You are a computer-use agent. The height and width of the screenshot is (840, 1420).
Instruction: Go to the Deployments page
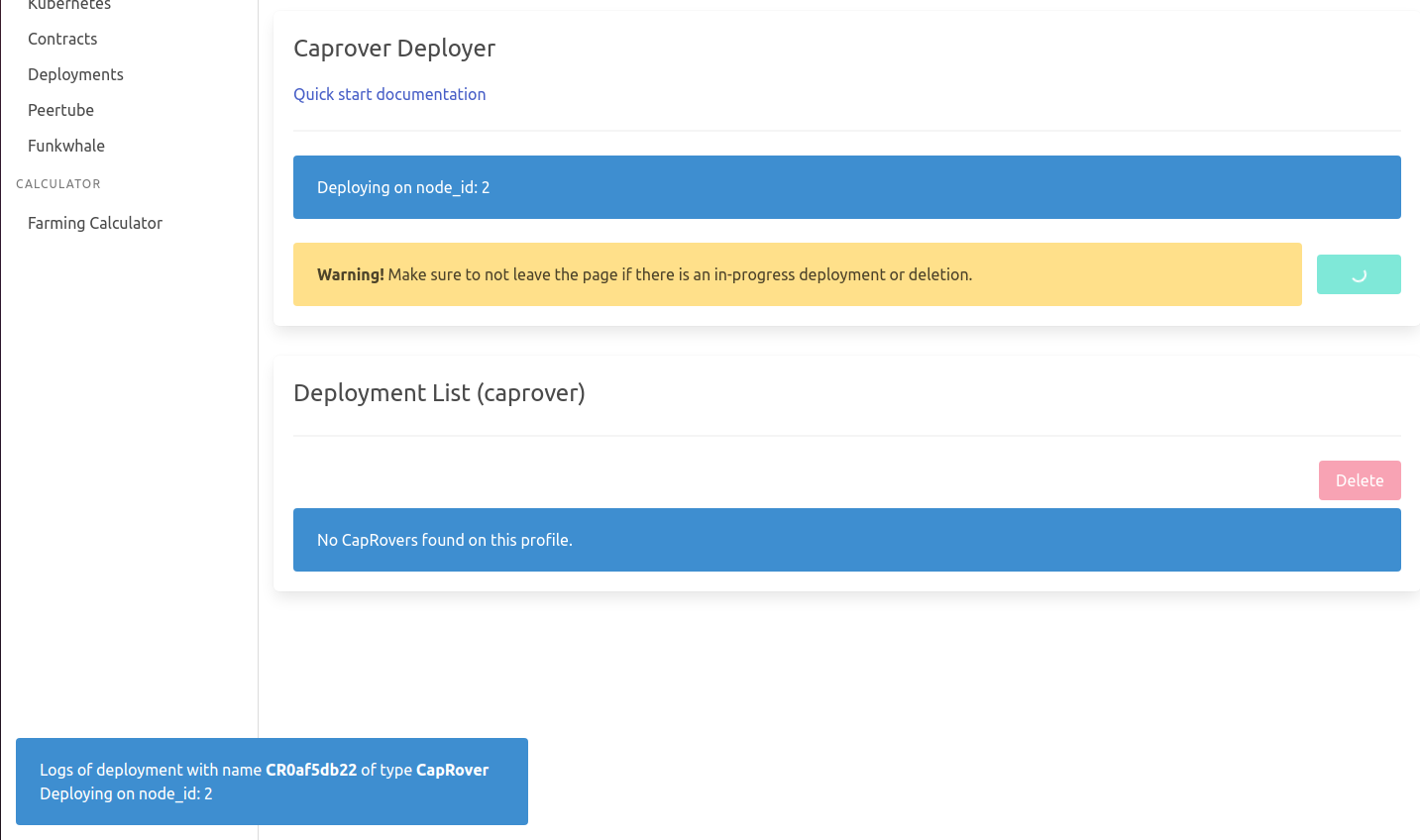point(75,74)
